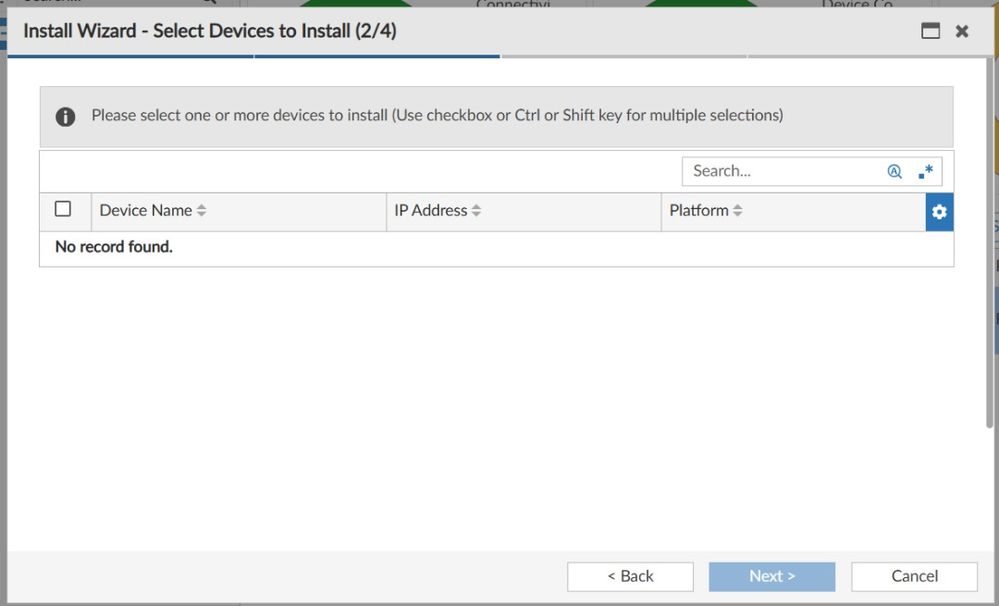Click the Next button

click(772, 576)
